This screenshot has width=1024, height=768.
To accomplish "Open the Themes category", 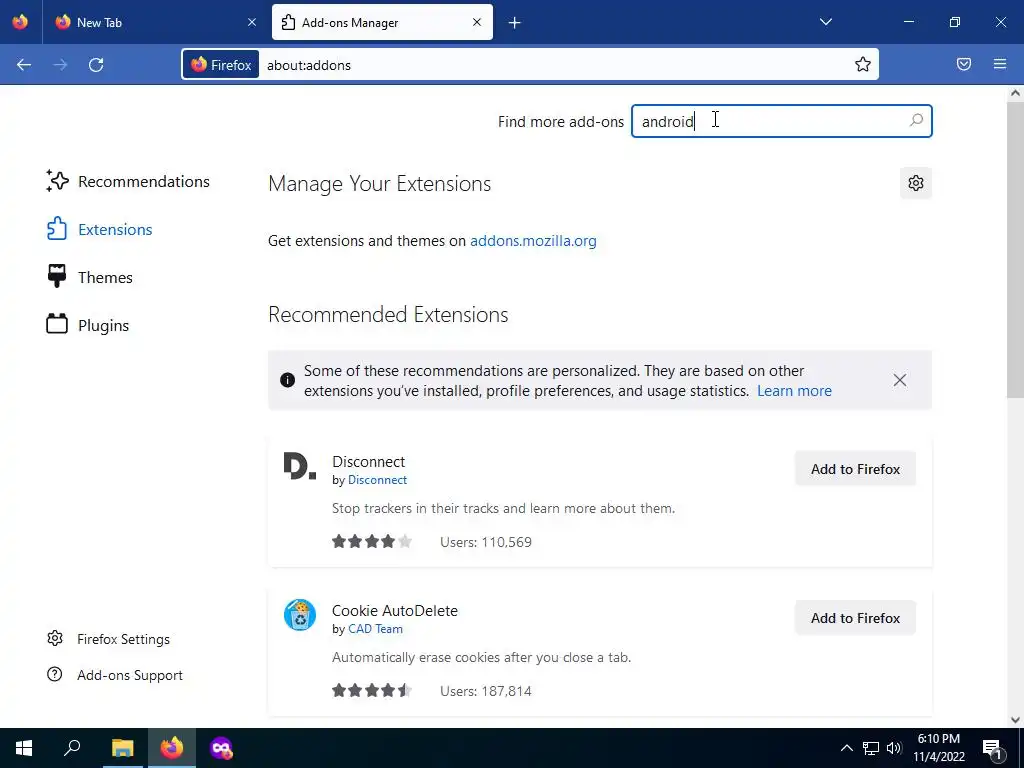I will [x=89, y=278].
